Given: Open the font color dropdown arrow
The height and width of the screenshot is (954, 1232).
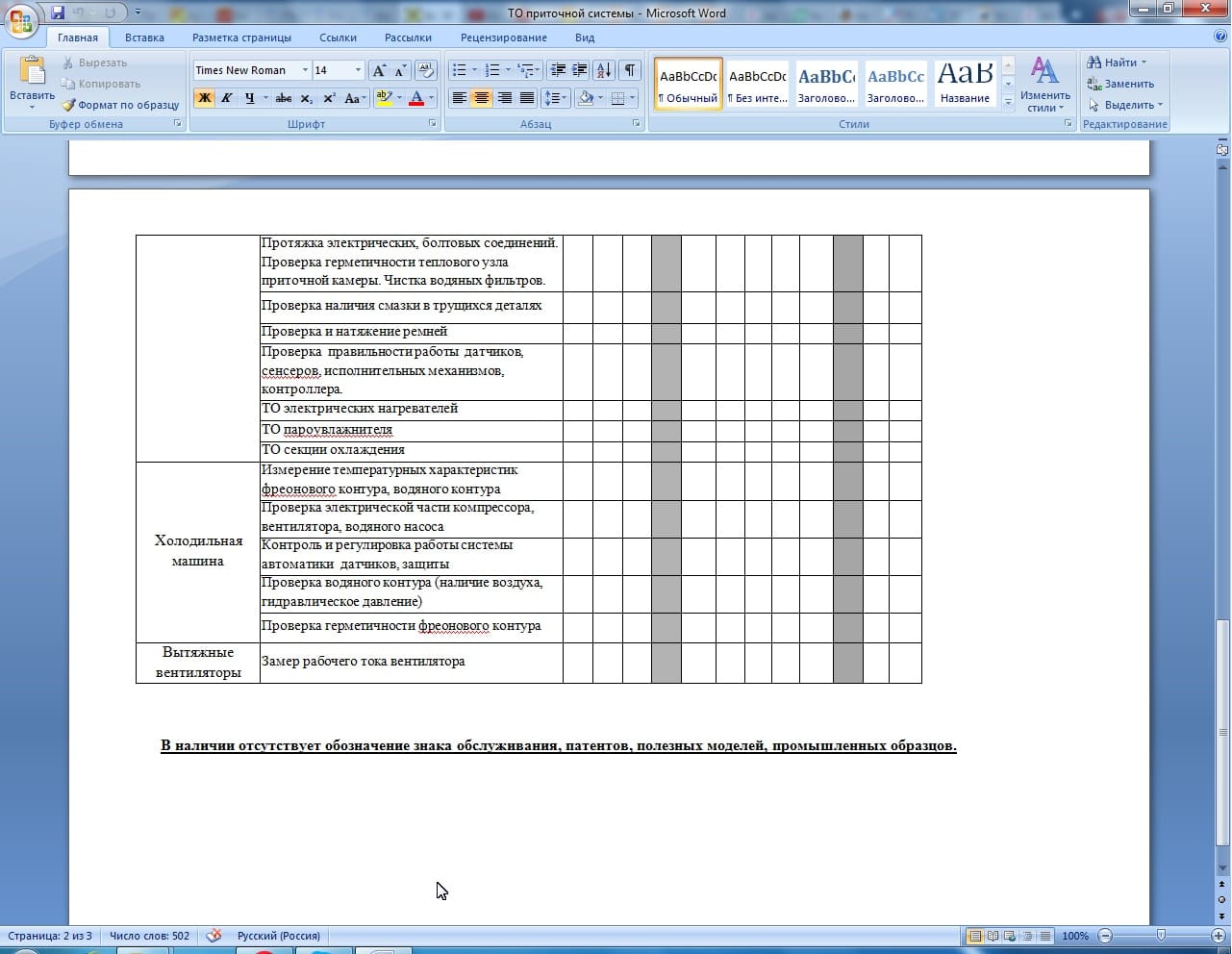Looking at the screenshot, I should (431, 98).
